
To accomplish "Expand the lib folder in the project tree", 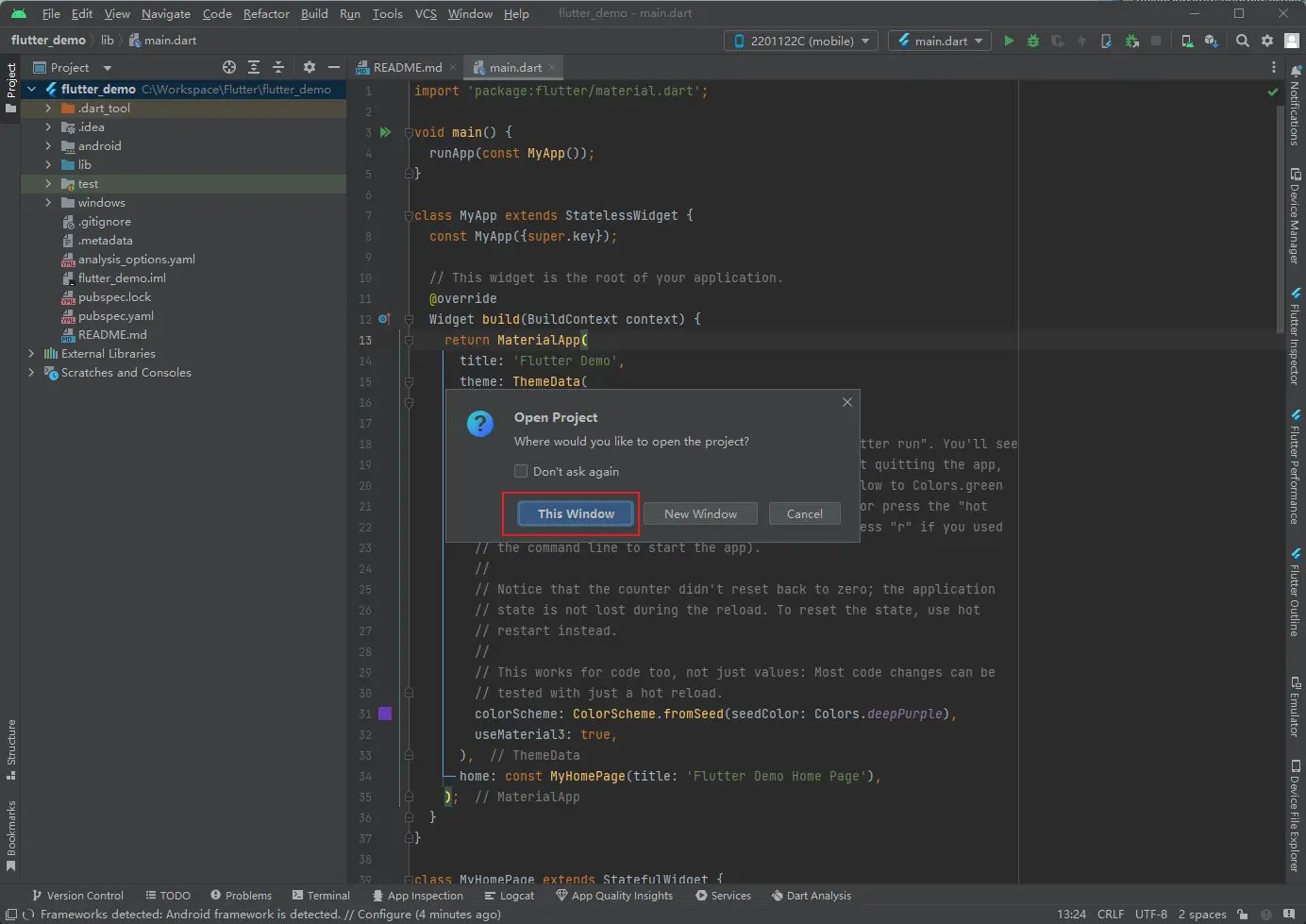I will 48,164.
